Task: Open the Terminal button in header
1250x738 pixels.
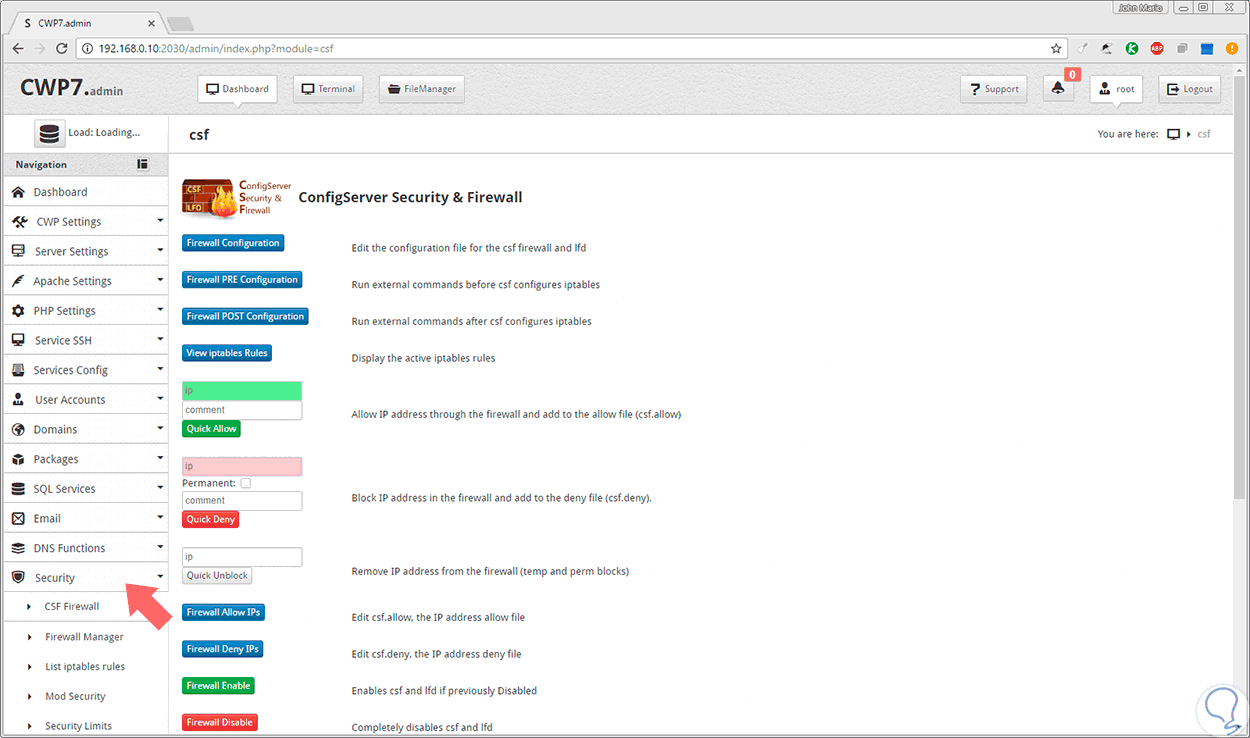Action: tap(328, 89)
